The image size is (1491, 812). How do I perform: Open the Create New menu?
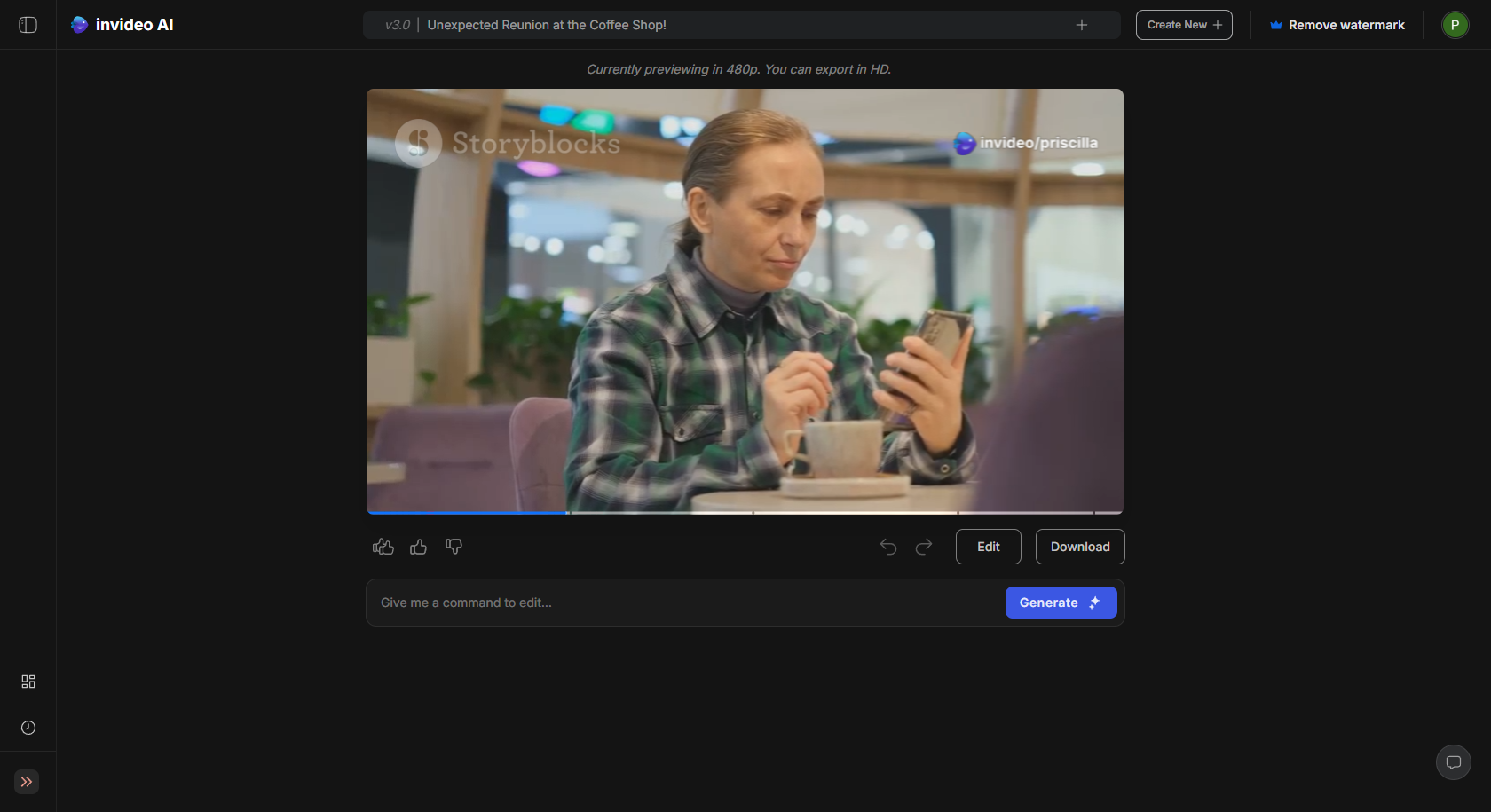1183,24
